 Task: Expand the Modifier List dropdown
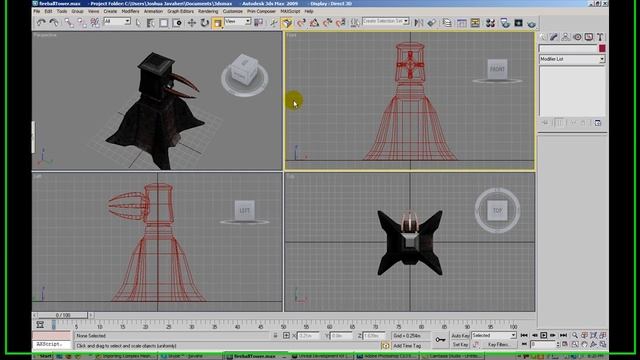pos(572,59)
